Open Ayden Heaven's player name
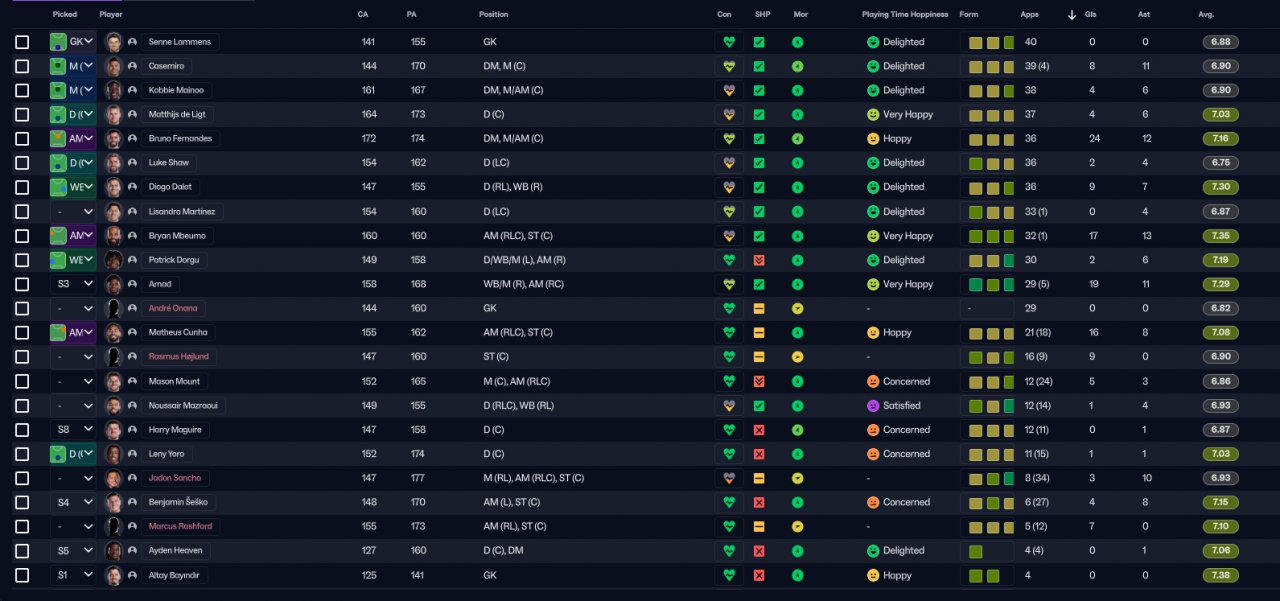Viewport: 1280px width, 601px height. [x=174, y=551]
